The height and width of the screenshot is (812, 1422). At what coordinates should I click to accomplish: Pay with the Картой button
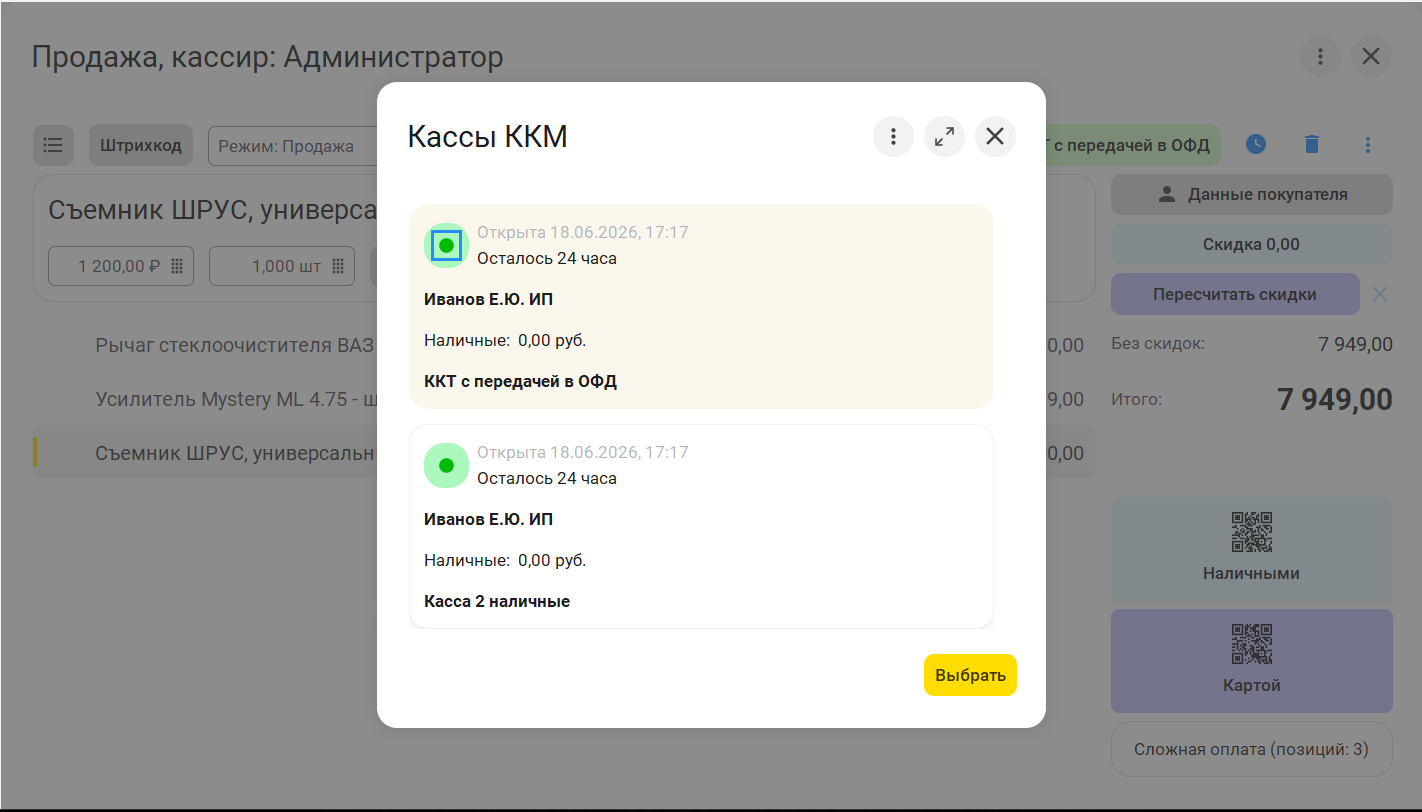1251,661
